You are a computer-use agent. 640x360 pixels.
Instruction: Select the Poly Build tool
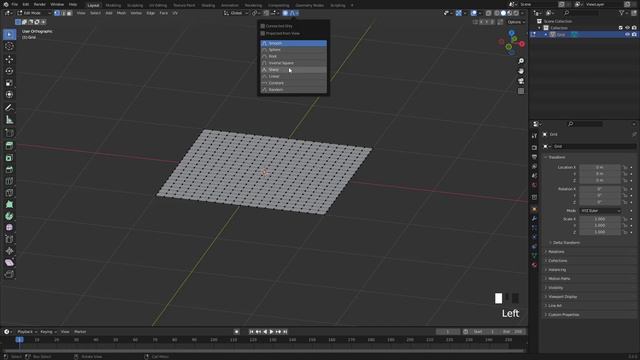(9, 204)
